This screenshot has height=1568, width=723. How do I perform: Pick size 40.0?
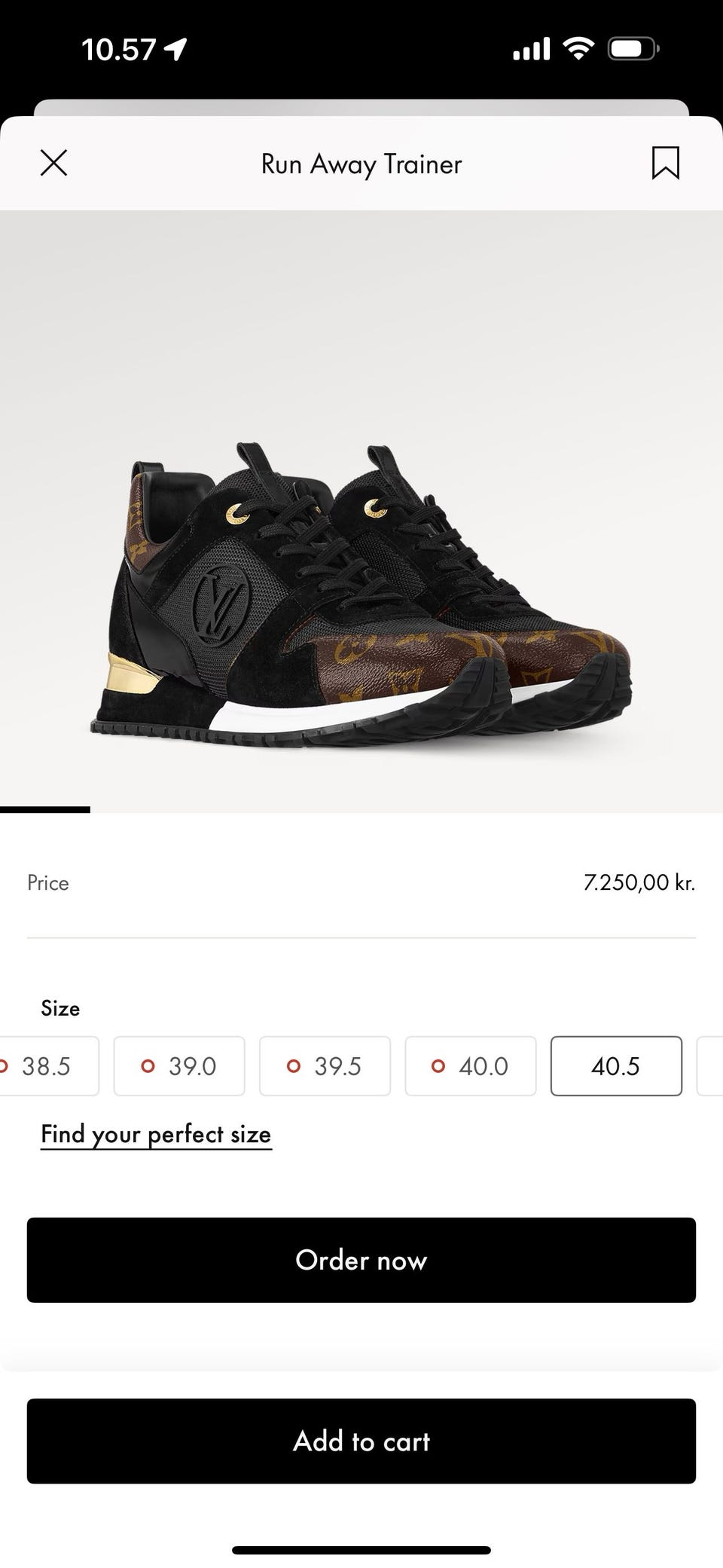pos(471,1065)
